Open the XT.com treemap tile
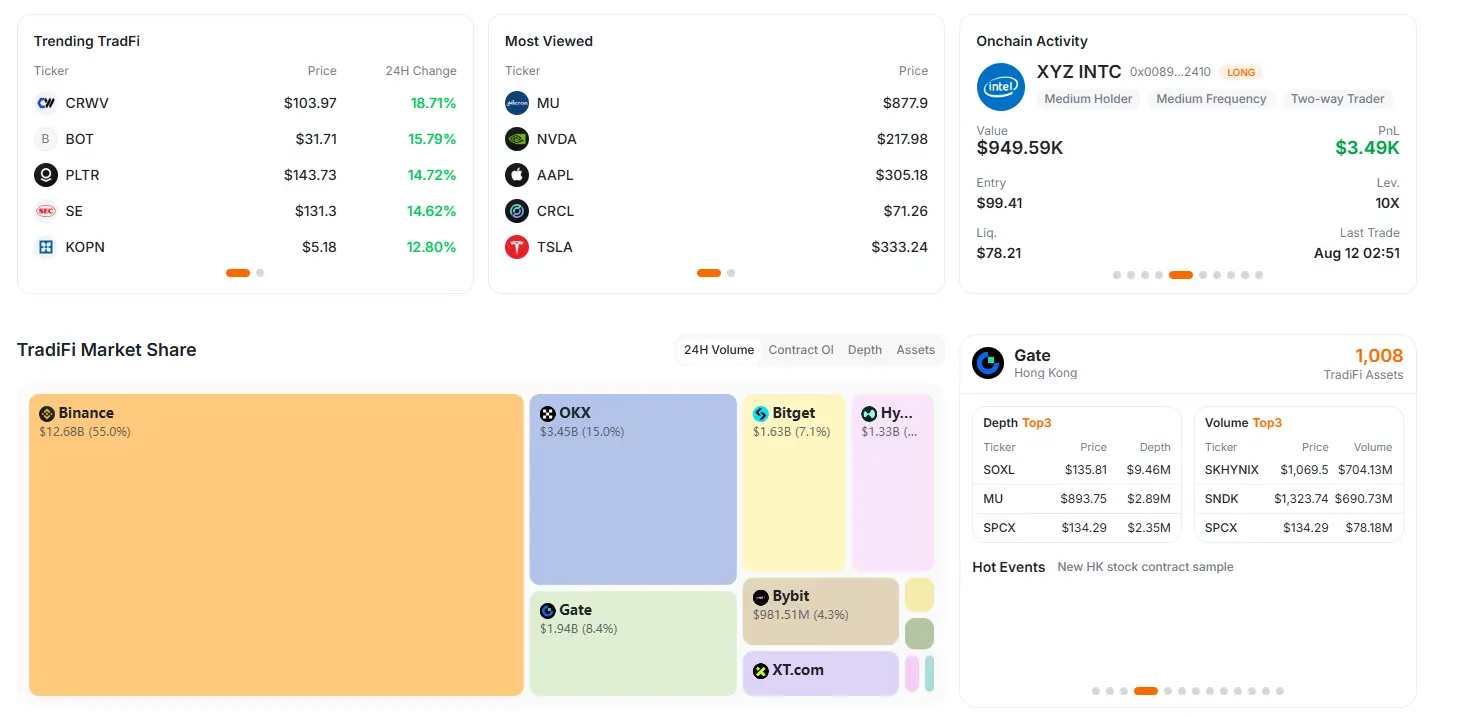1457x717 pixels. pos(821,673)
